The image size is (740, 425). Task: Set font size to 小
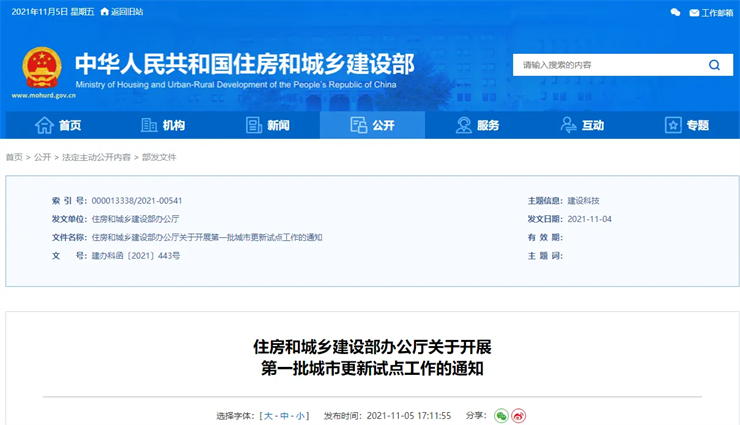pos(300,416)
